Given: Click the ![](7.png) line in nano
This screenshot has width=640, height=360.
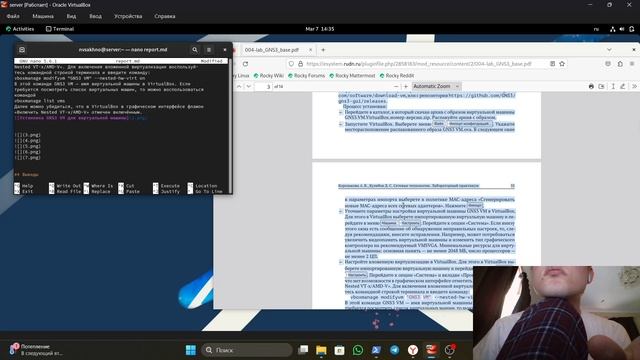Looking at the screenshot, I should [28, 158].
